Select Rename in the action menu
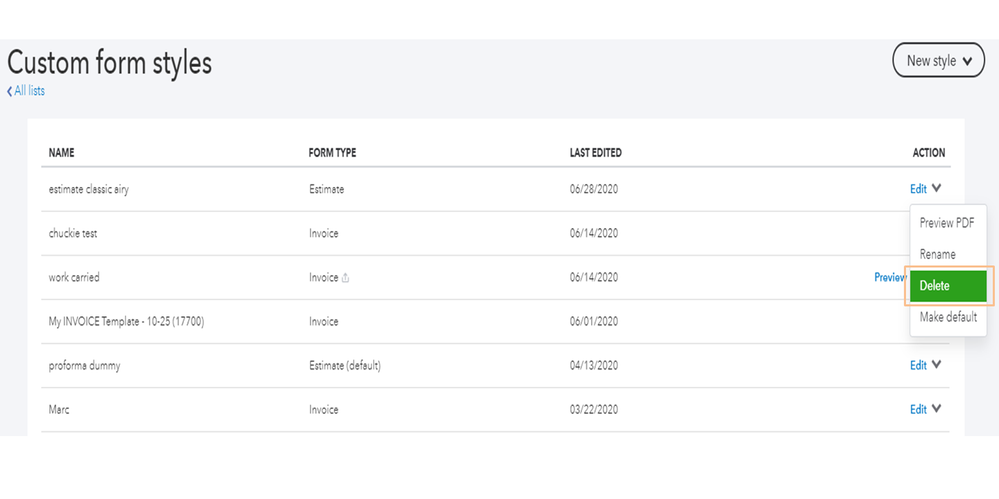 (x=937, y=254)
